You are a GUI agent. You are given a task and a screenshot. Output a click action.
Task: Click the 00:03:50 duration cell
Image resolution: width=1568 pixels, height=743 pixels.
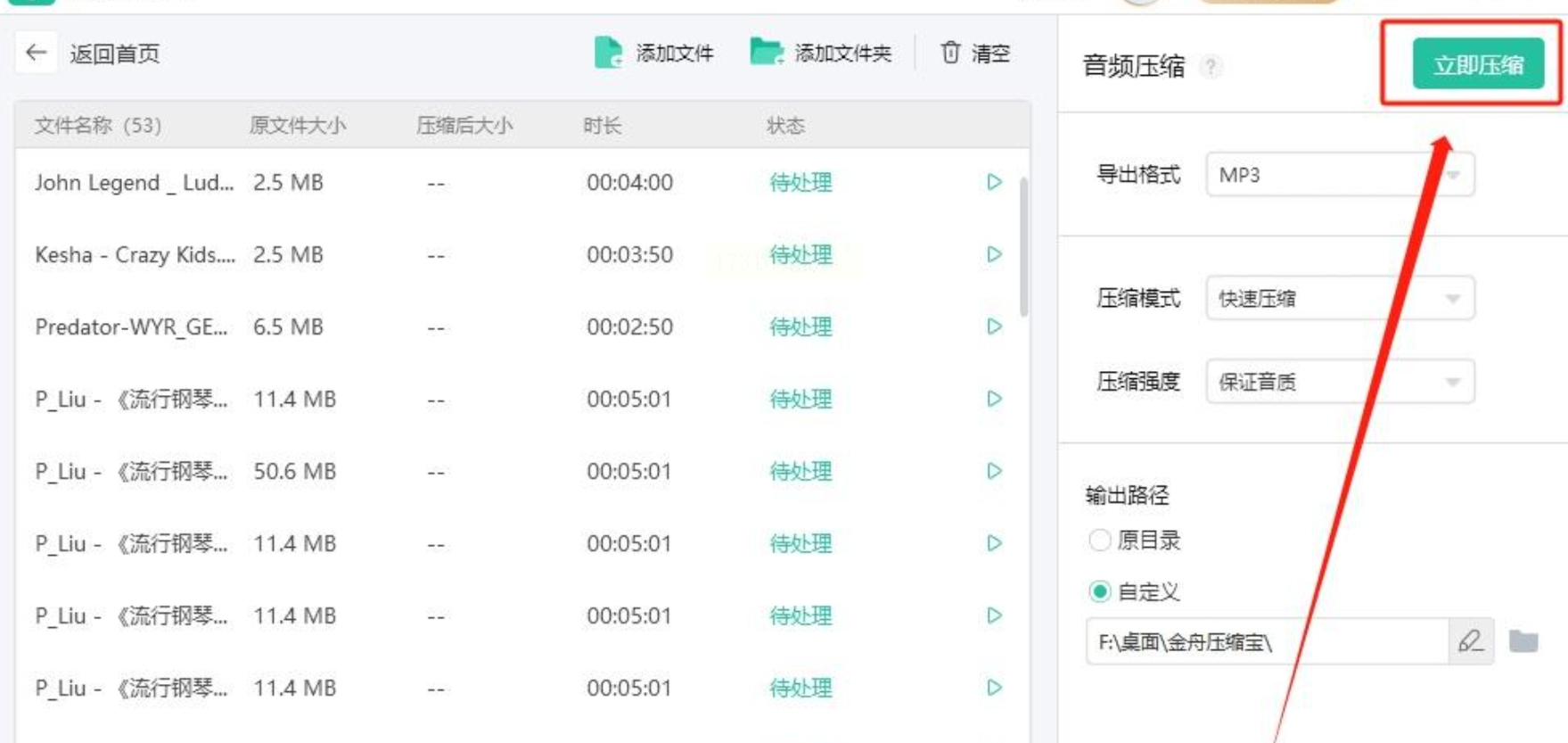coord(629,254)
